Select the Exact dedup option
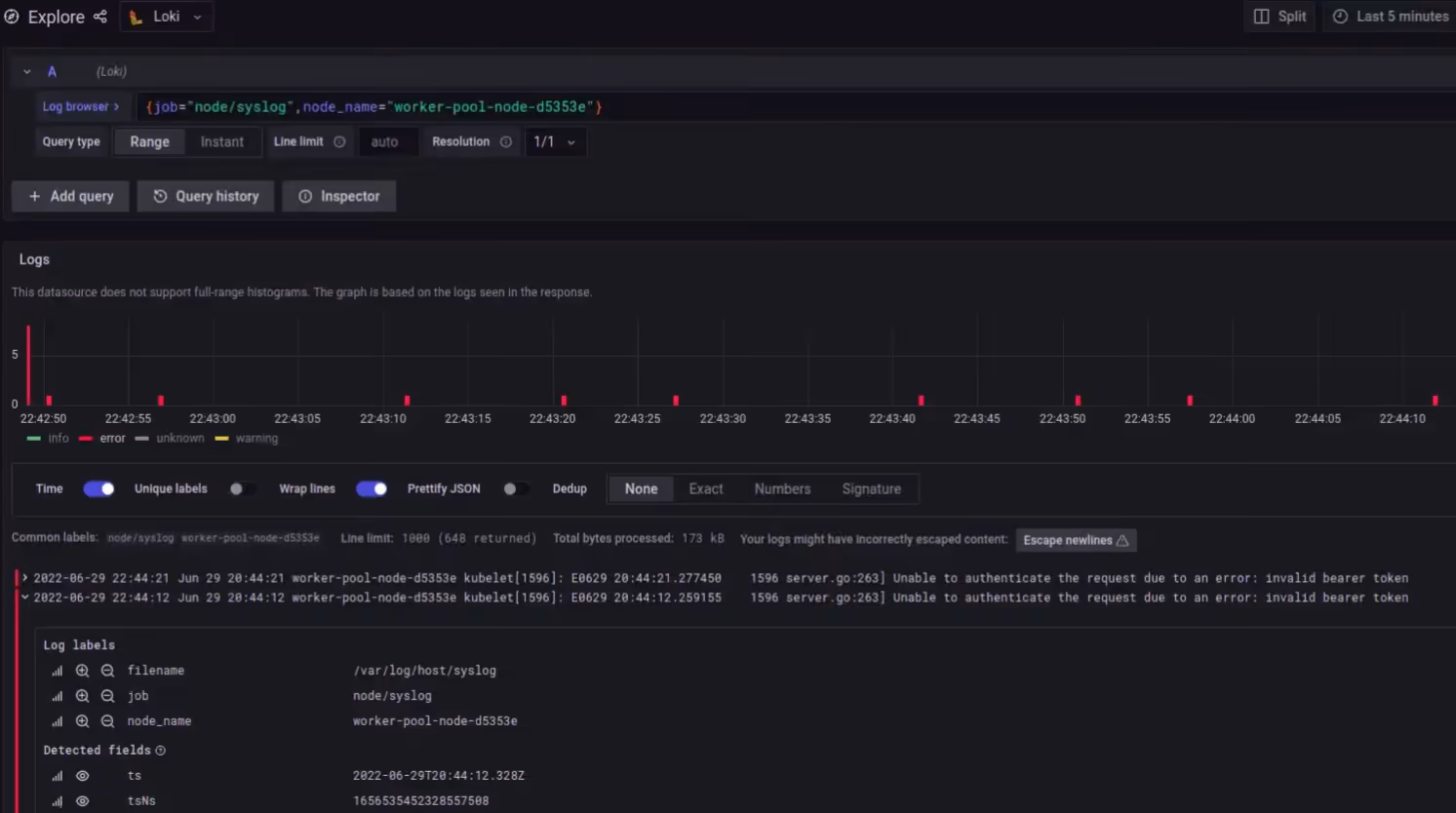The image size is (1456, 813). 705,488
